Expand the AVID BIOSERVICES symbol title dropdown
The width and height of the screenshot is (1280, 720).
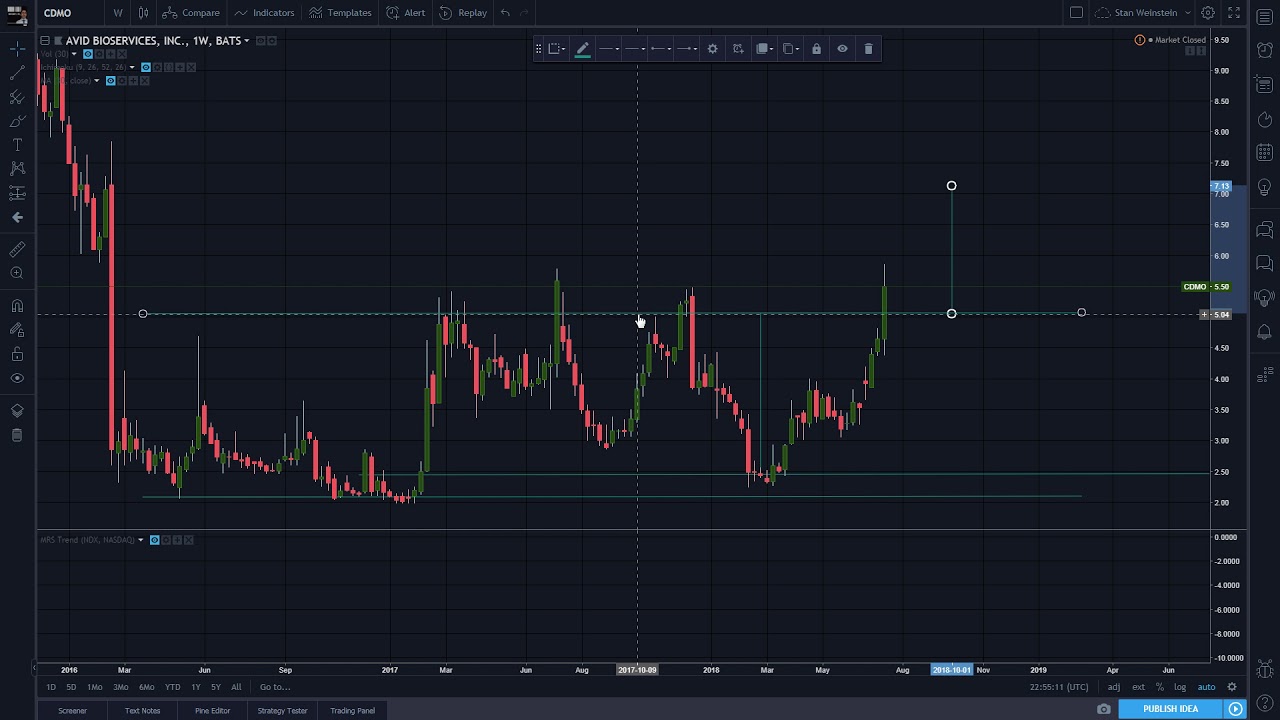(x=246, y=41)
